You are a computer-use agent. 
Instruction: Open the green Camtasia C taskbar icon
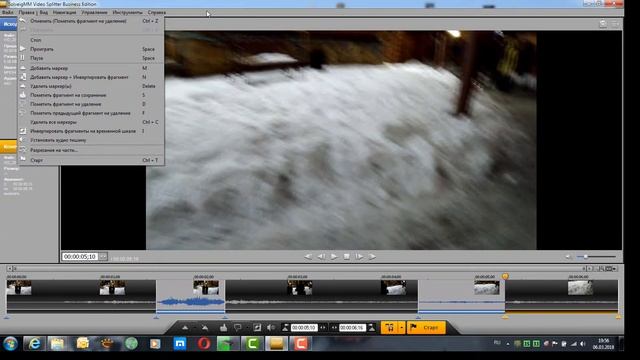(x=252, y=344)
